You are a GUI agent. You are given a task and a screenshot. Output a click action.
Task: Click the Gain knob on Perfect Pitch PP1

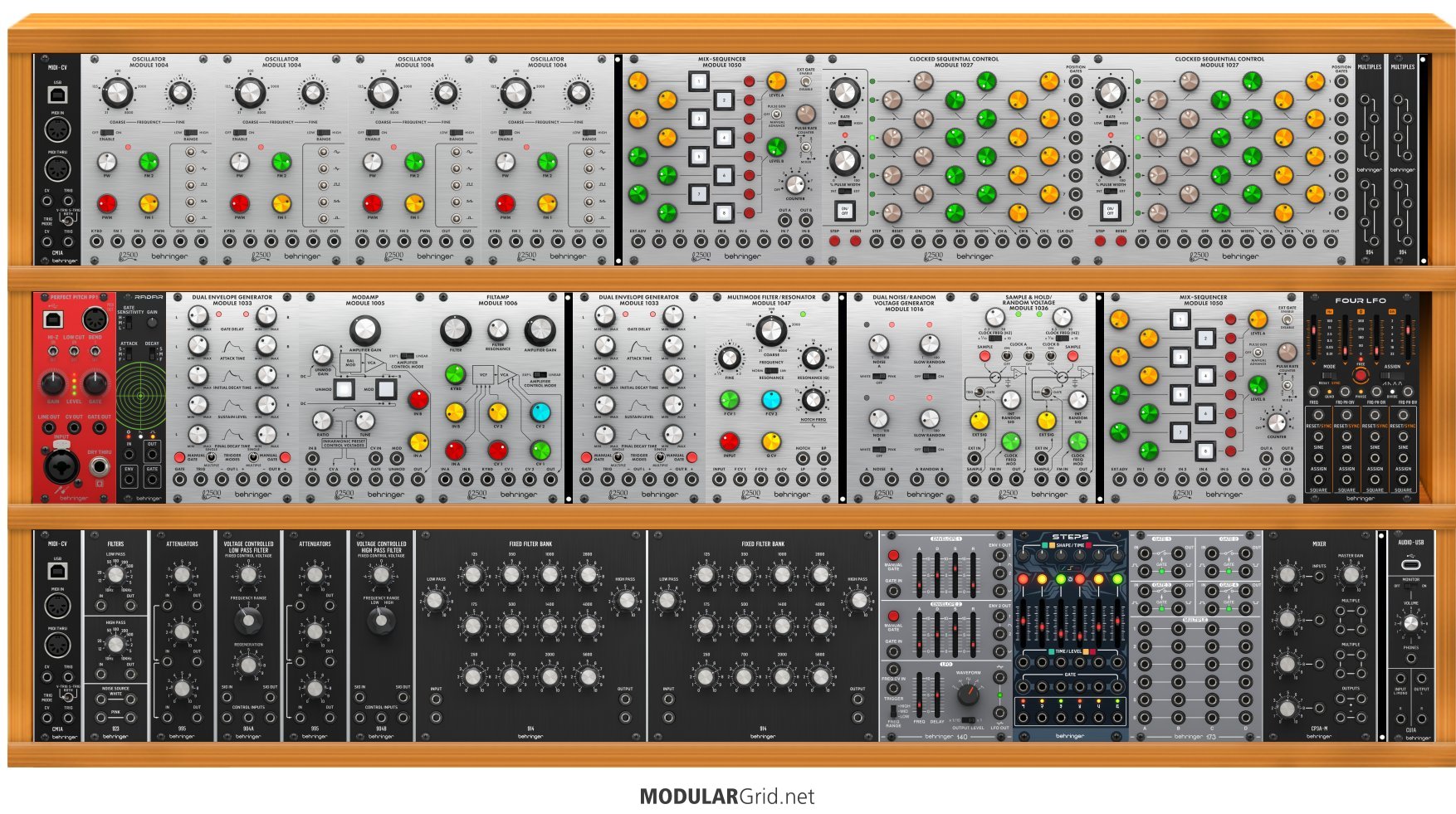click(52, 383)
